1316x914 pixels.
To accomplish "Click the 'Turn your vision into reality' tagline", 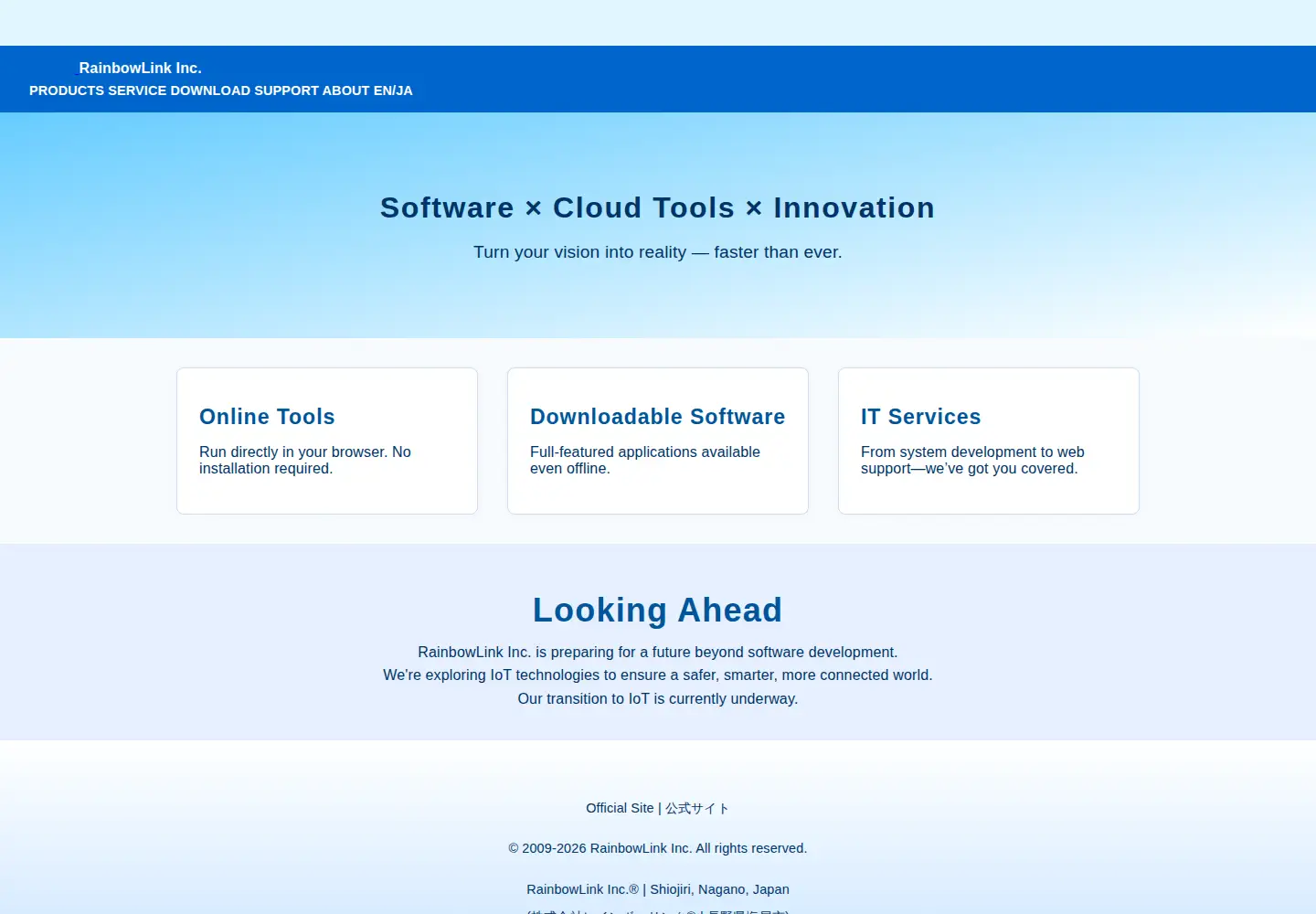I will click(x=658, y=252).
